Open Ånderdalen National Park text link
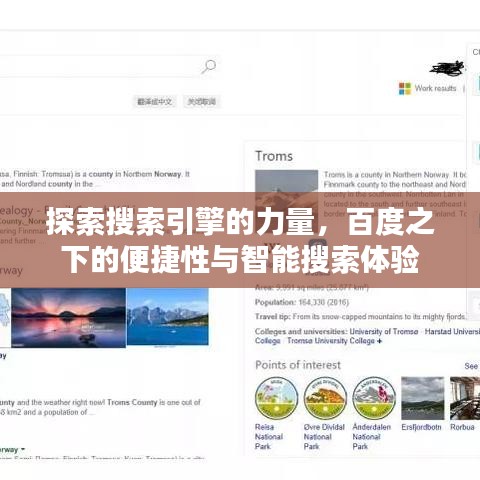Viewport: 480px width, 480px height. 372,437
